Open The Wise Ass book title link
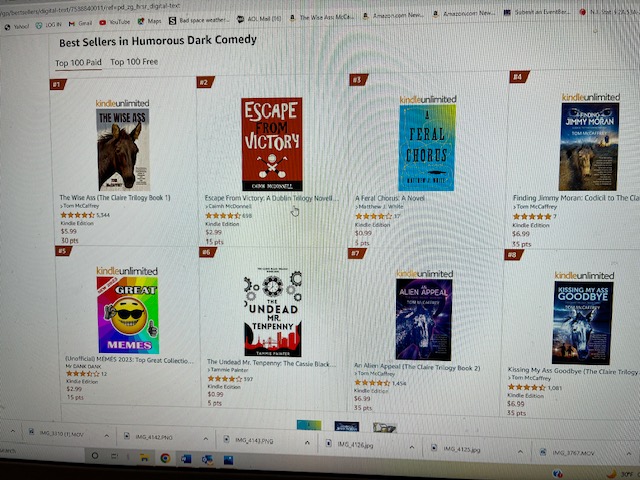Viewport: 640px width, 480px height. pos(115,198)
